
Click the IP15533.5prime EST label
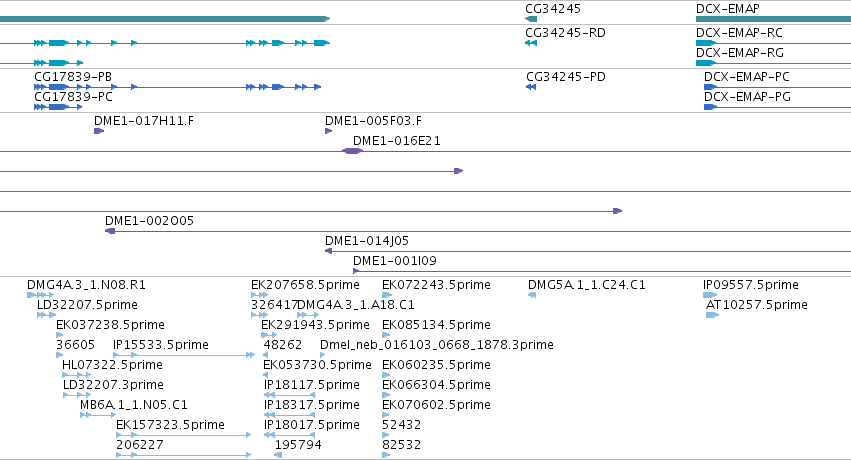click(161, 344)
